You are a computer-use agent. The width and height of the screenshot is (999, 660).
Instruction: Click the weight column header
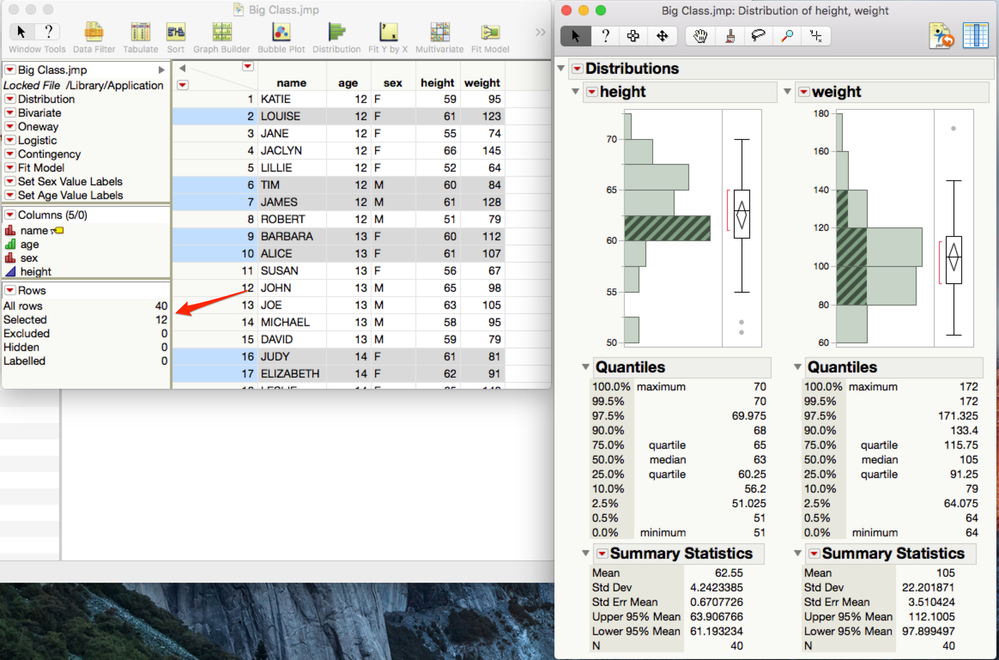pyautogui.click(x=482, y=83)
